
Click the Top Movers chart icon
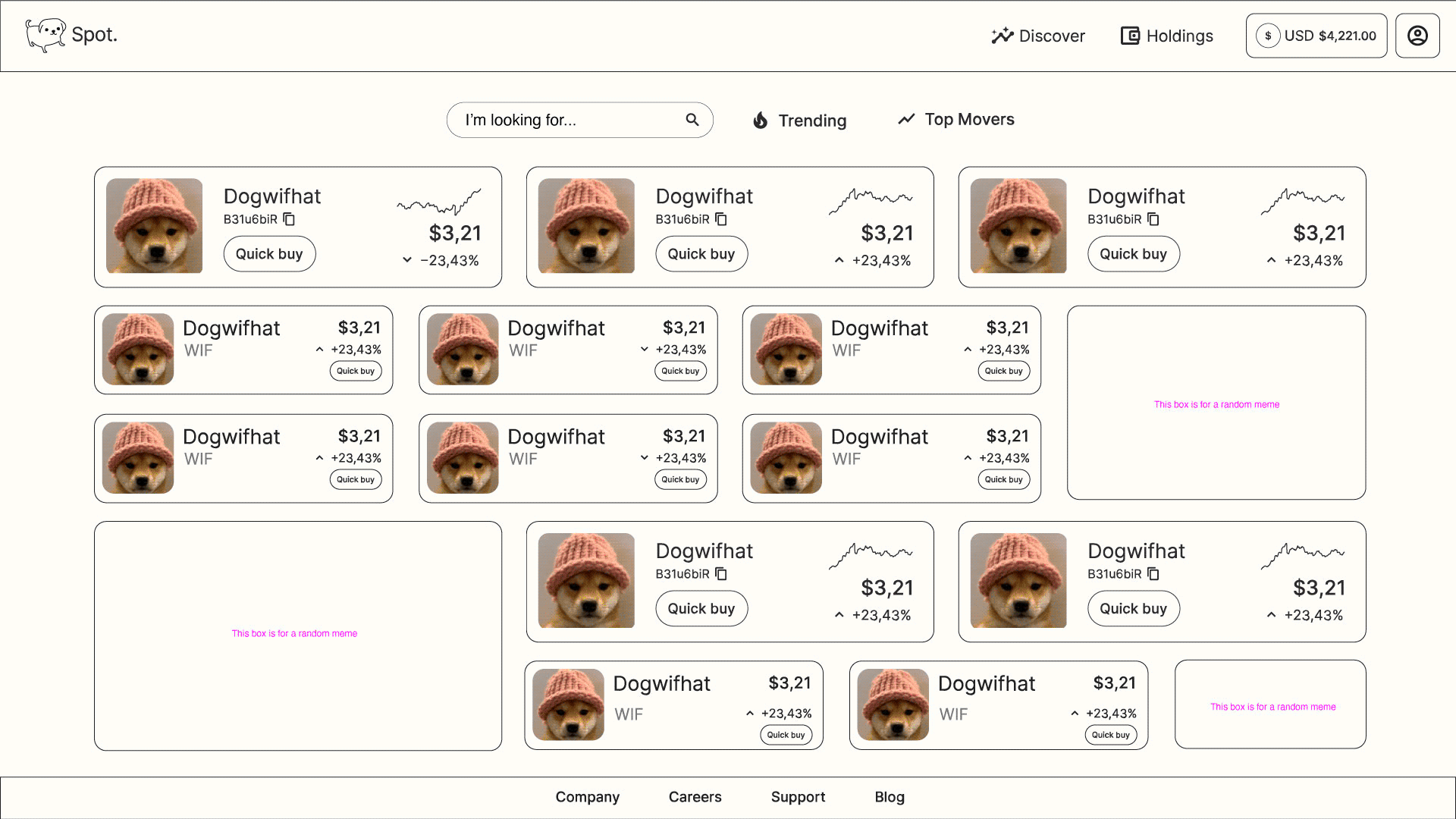tap(906, 119)
